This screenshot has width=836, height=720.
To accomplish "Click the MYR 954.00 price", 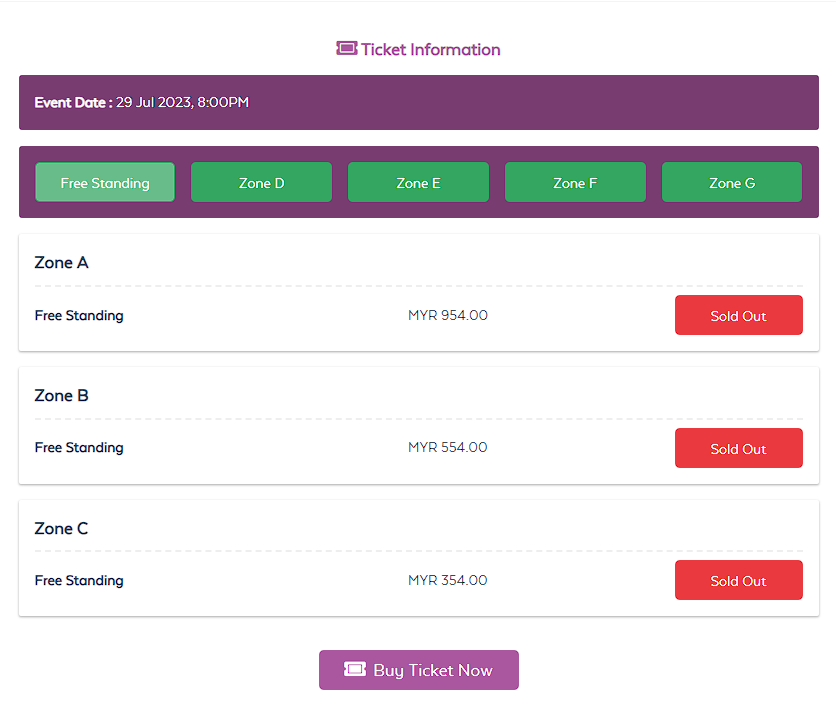I will (448, 315).
